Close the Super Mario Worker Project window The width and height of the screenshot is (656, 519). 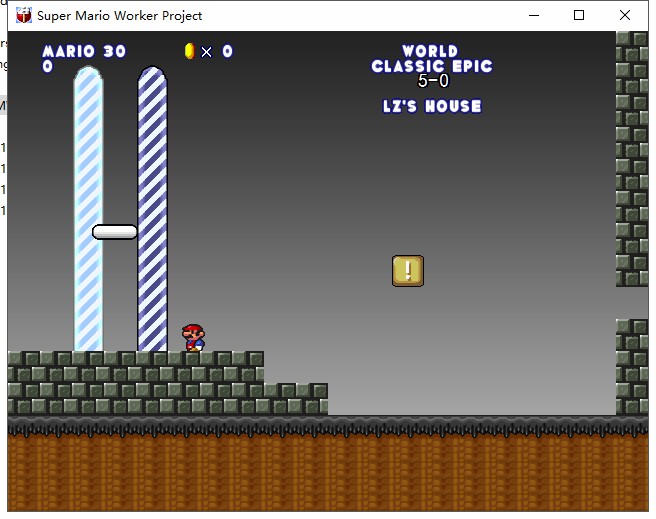pyautogui.click(x=625, y=15)
